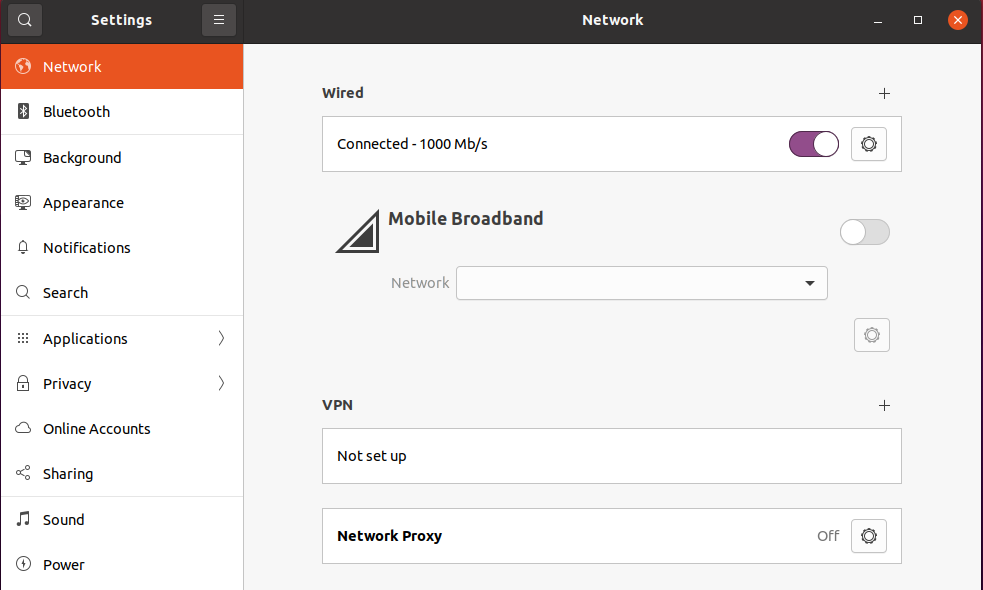Click the Mobile Broadband signal icon
The width and height of the screenshot is (983, 590).
[x=359, y=231]
